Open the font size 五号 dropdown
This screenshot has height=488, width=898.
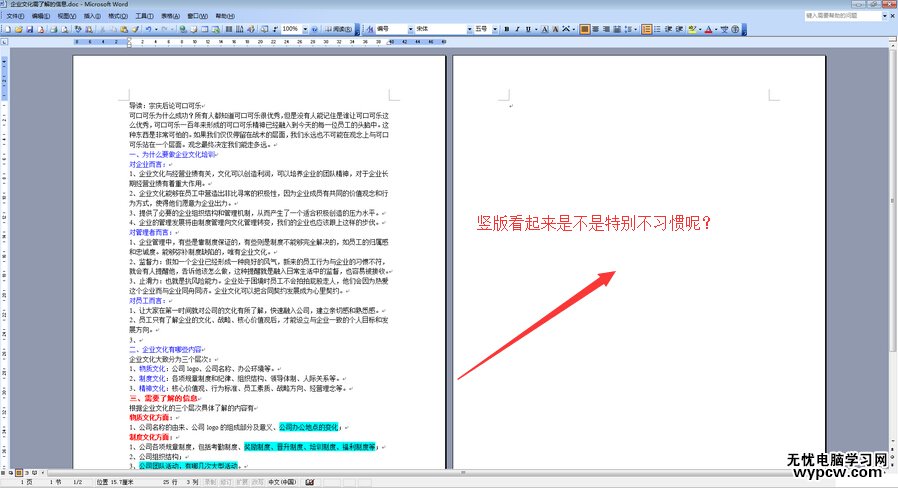pyautogui.click(x=495, y=29)
